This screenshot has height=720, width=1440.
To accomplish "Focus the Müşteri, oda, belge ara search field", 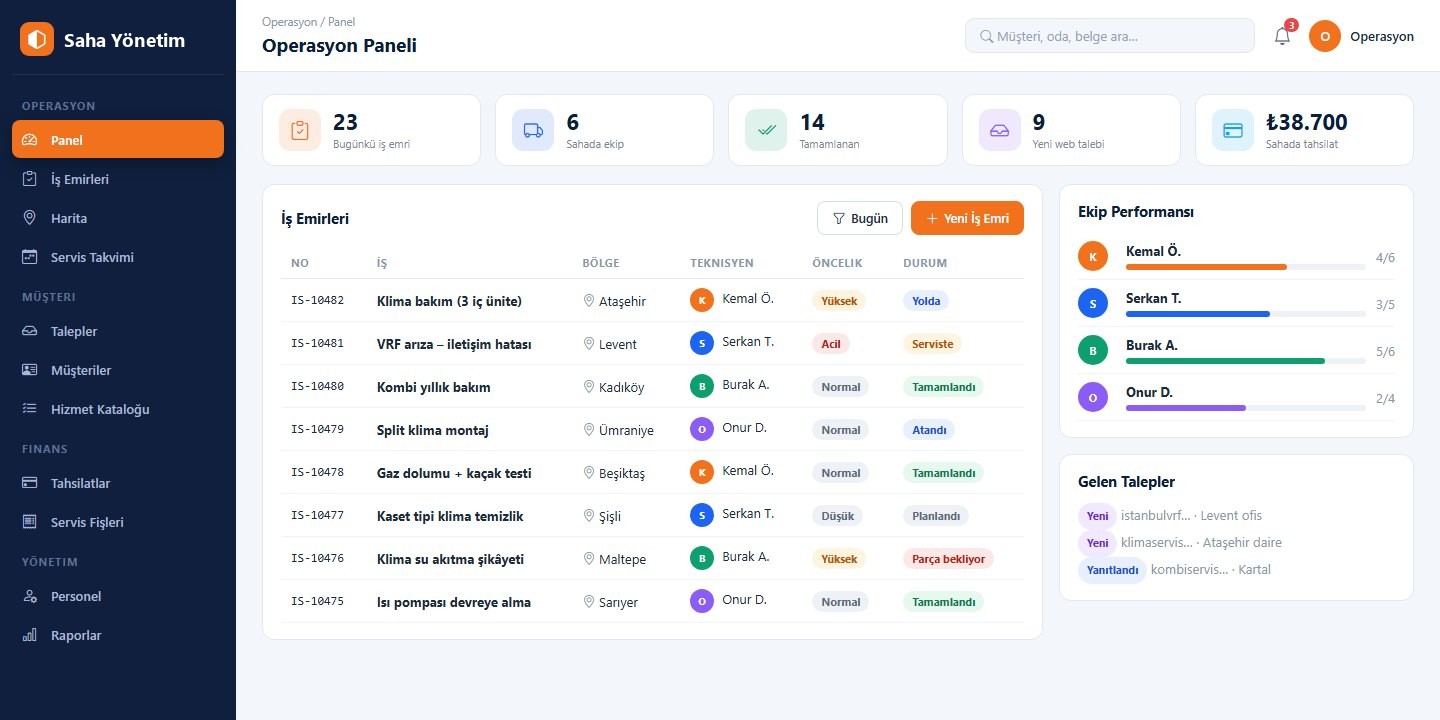I will click(1110, 36).
